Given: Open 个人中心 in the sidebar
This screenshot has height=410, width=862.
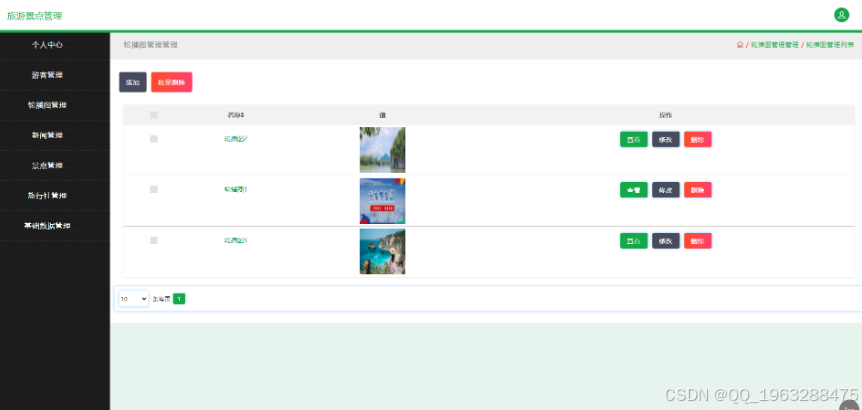Looking at the screenshot, I should coord(47,45).
